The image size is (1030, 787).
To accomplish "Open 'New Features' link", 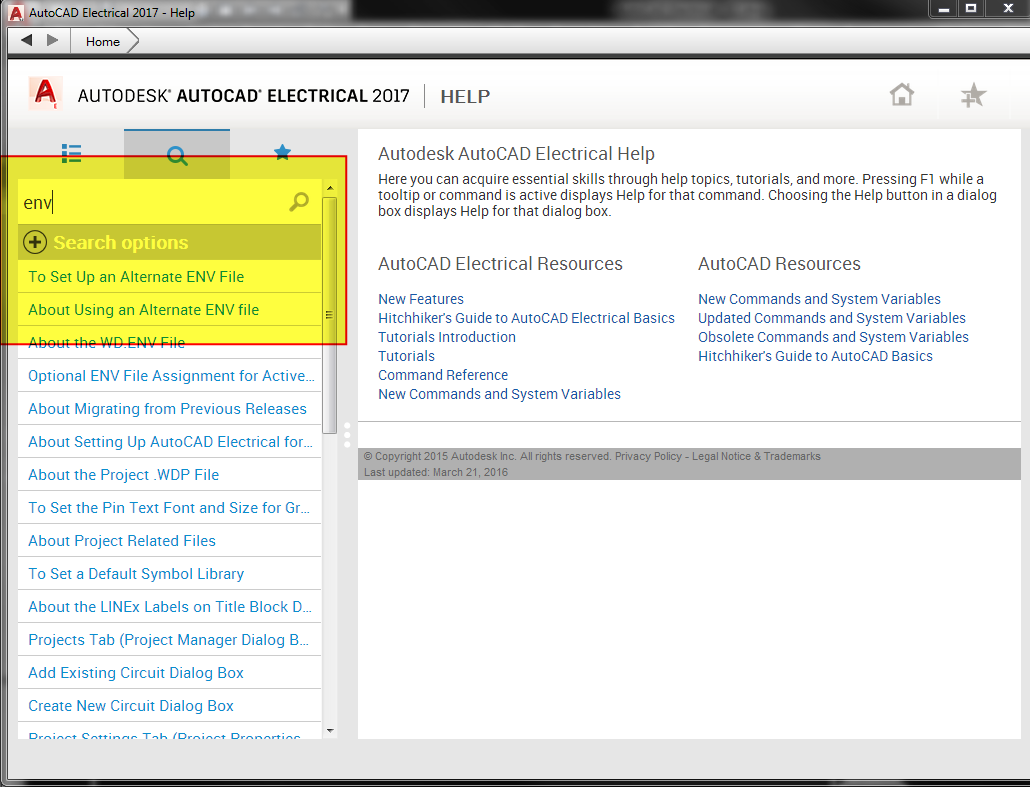I will 420,298.
